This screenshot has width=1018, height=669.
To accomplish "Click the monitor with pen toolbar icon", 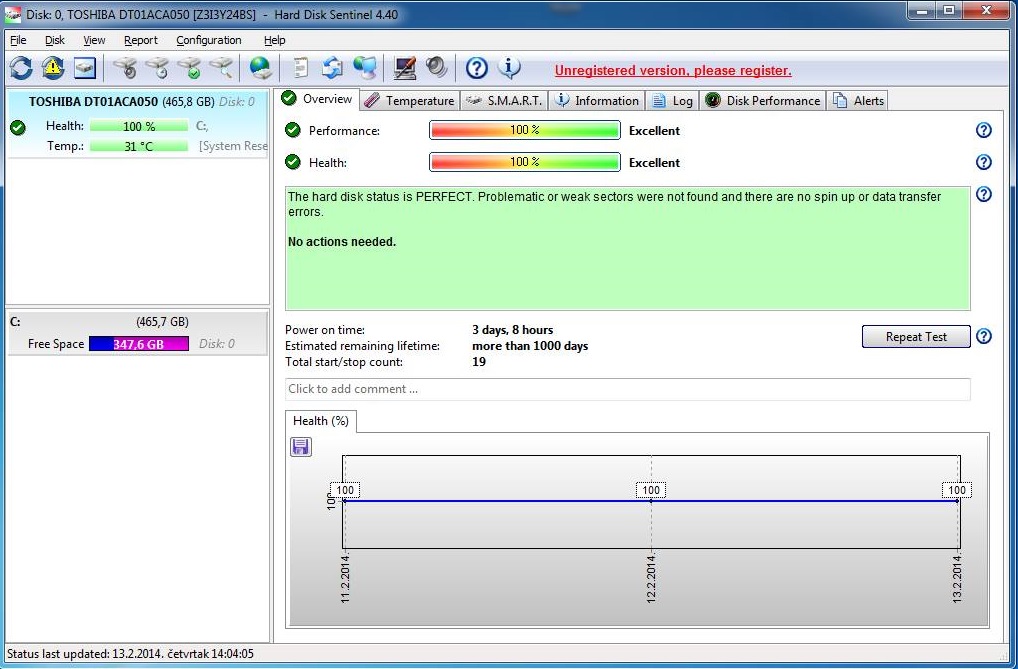I will pos(404,68).
